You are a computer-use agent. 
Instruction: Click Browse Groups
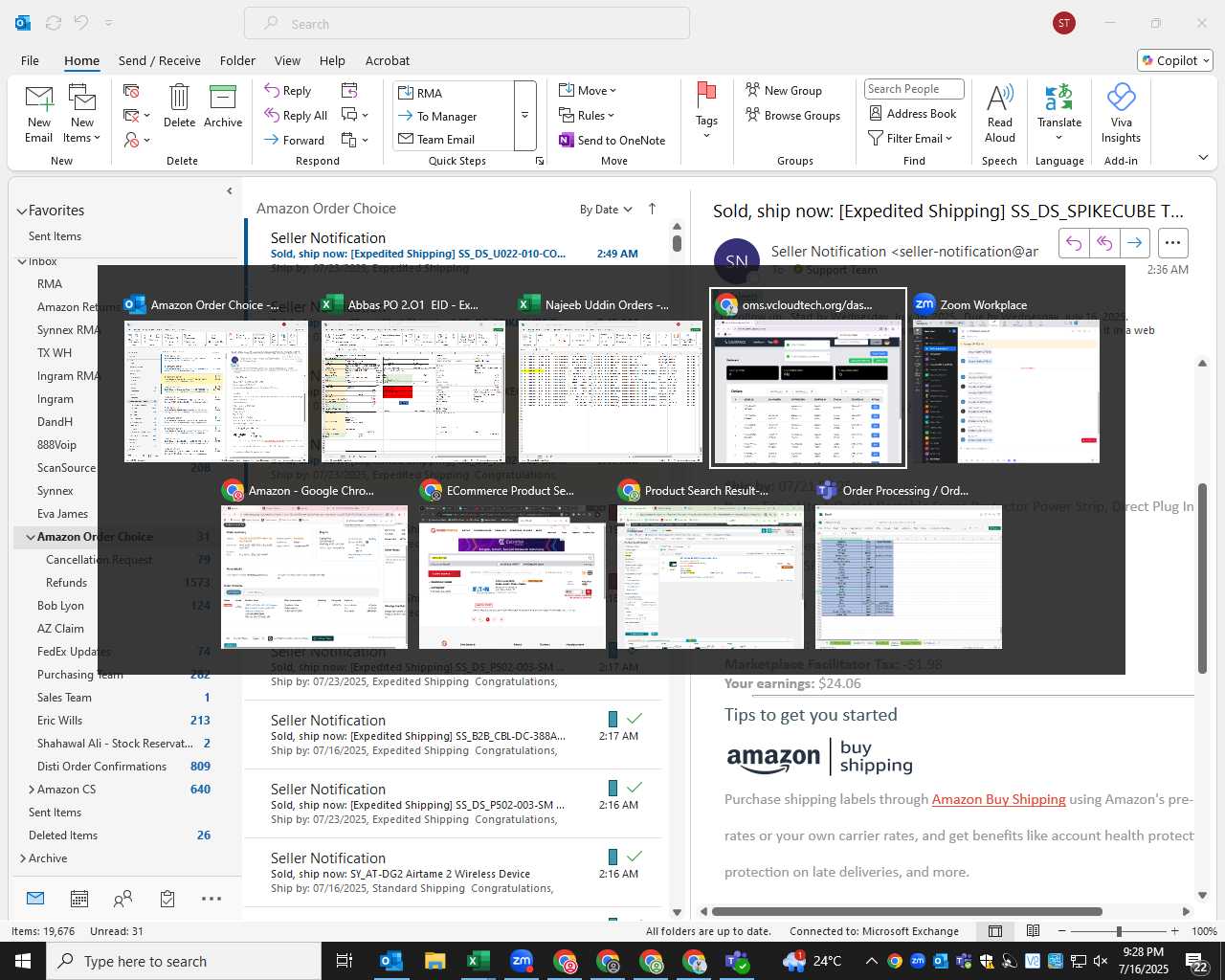792,115
